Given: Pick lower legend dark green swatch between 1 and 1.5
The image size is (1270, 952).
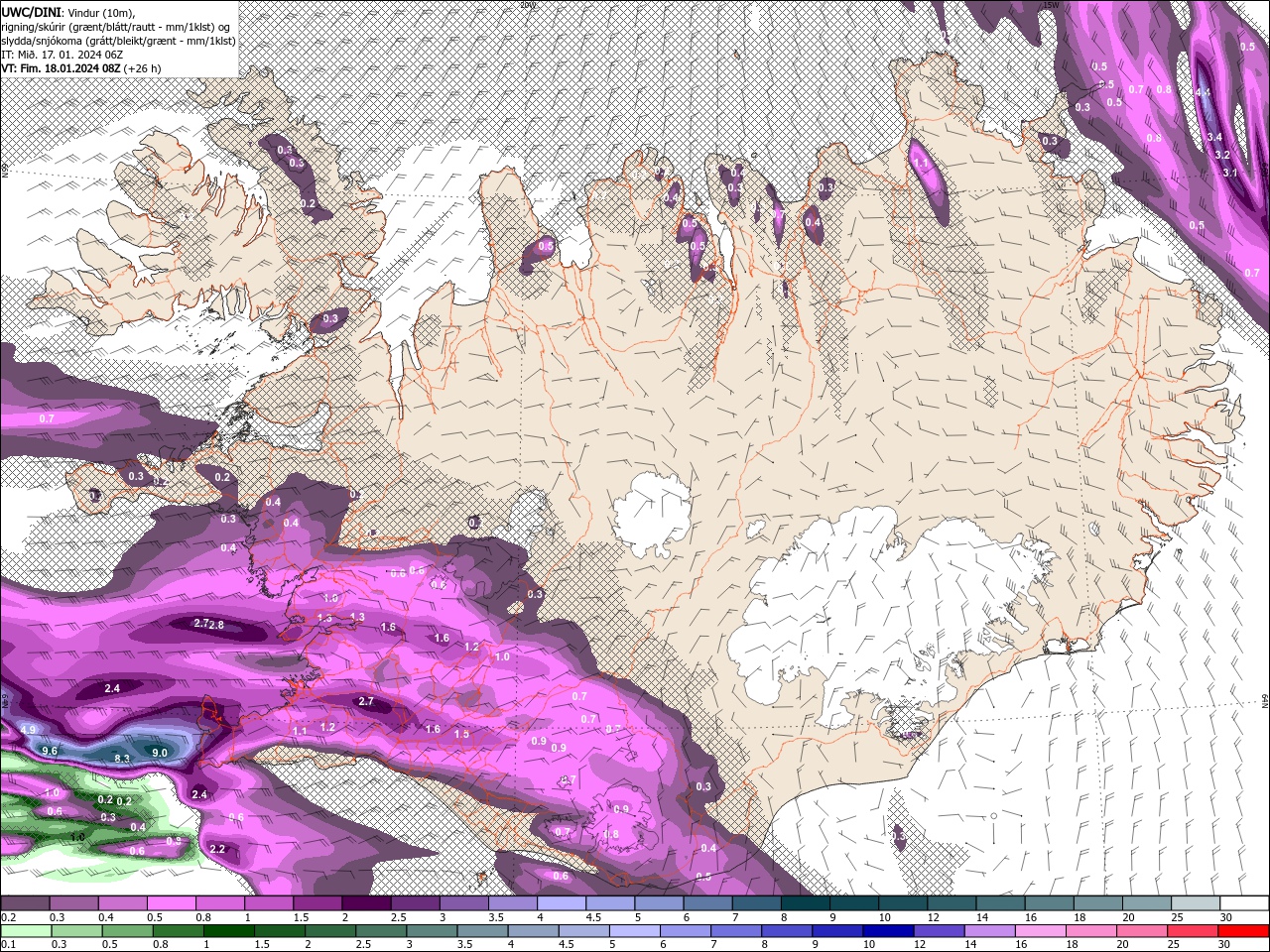Looking at the screenshot, I should click(228, 931).
